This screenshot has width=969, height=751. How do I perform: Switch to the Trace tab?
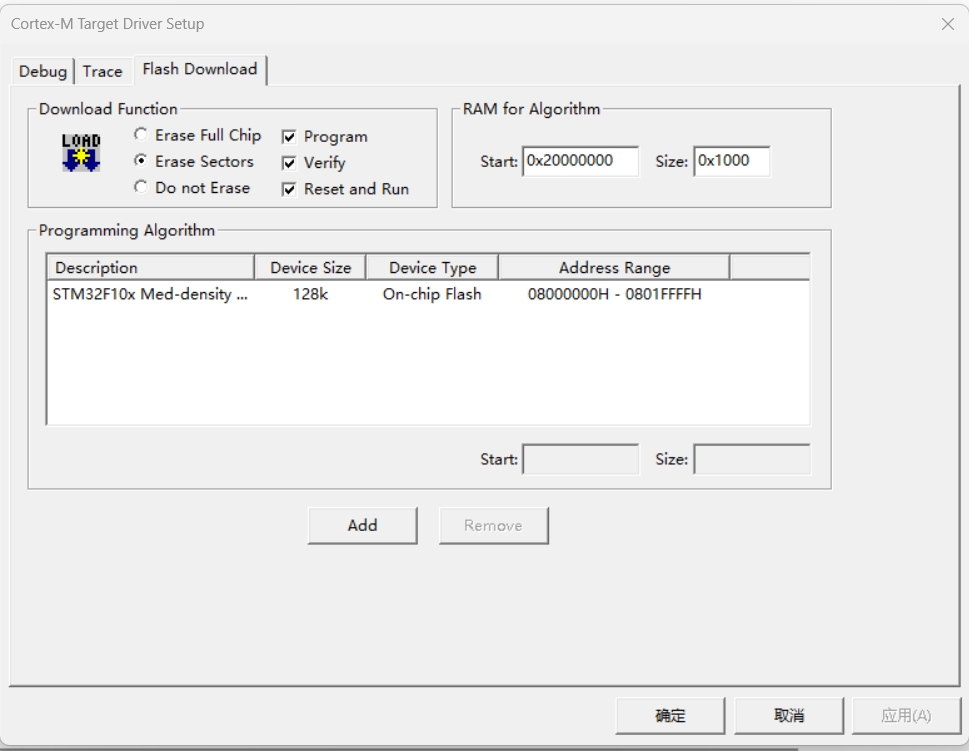click(103, 72)
